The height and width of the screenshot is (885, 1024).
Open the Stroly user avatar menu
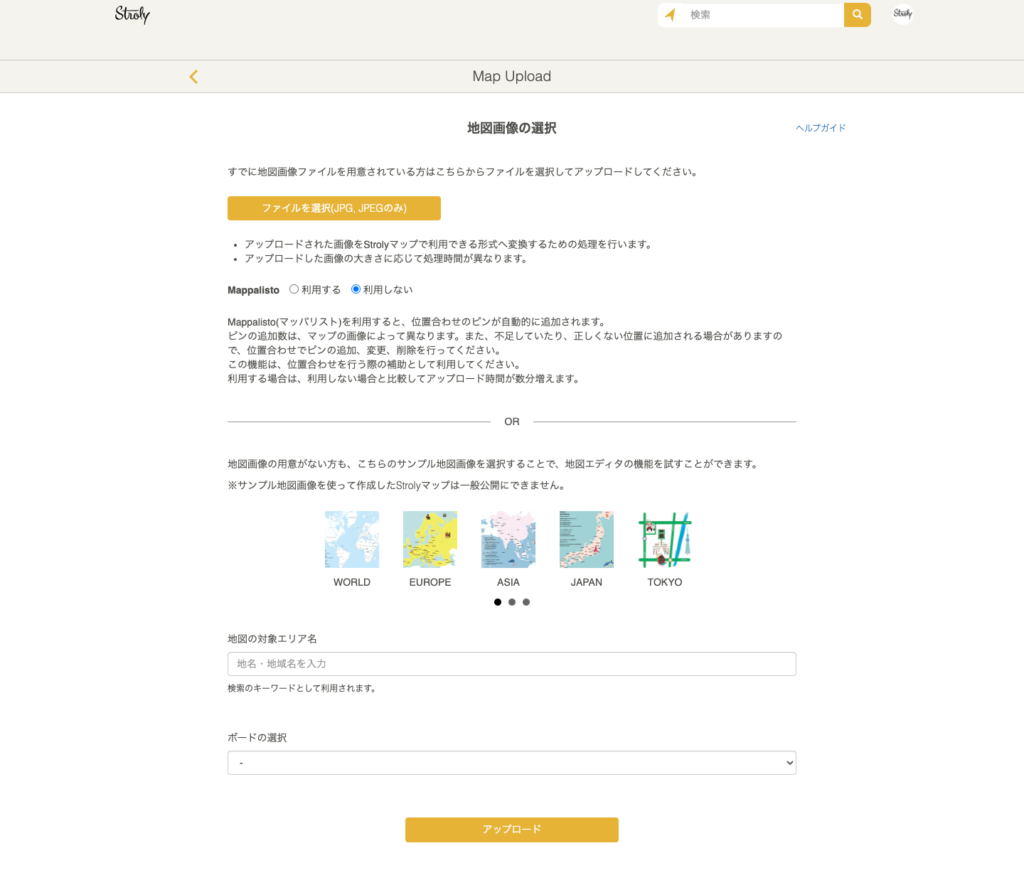pyautogui.click(x=902, y=14)
